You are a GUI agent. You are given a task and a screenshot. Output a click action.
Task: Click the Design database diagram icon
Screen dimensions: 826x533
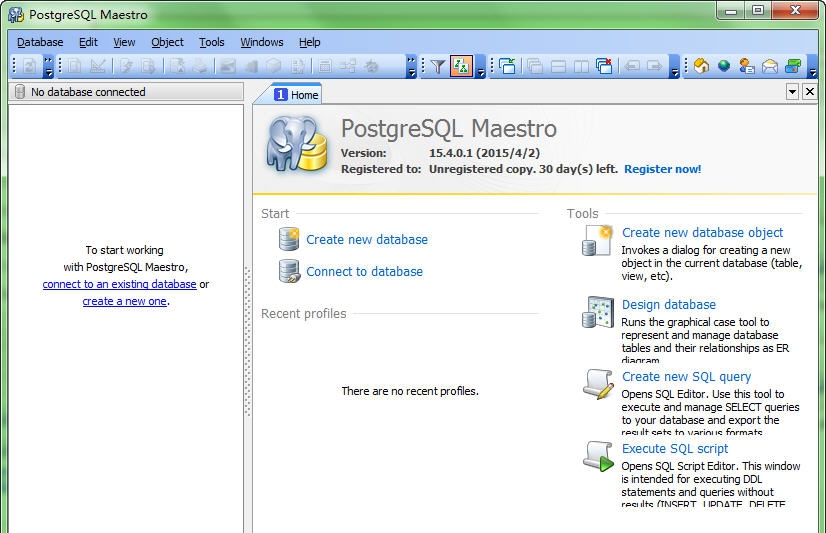[598, 312]
